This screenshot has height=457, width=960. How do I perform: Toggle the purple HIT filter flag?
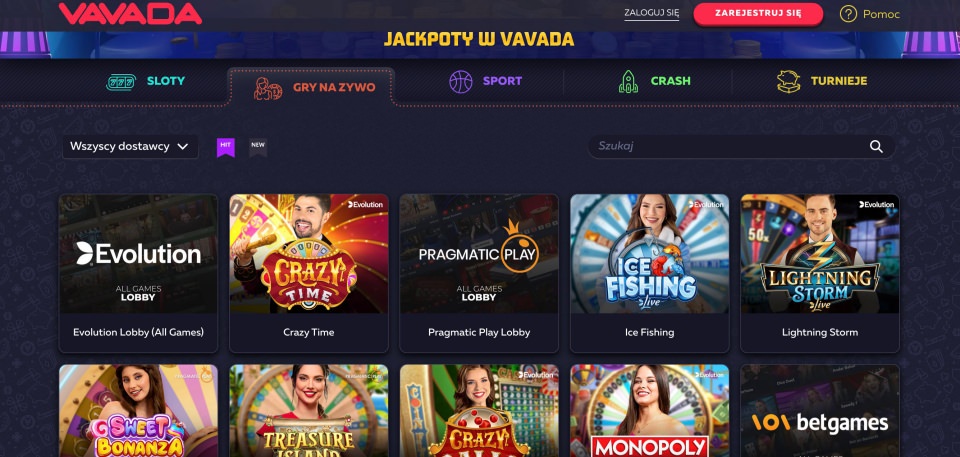tap(226, 147)
